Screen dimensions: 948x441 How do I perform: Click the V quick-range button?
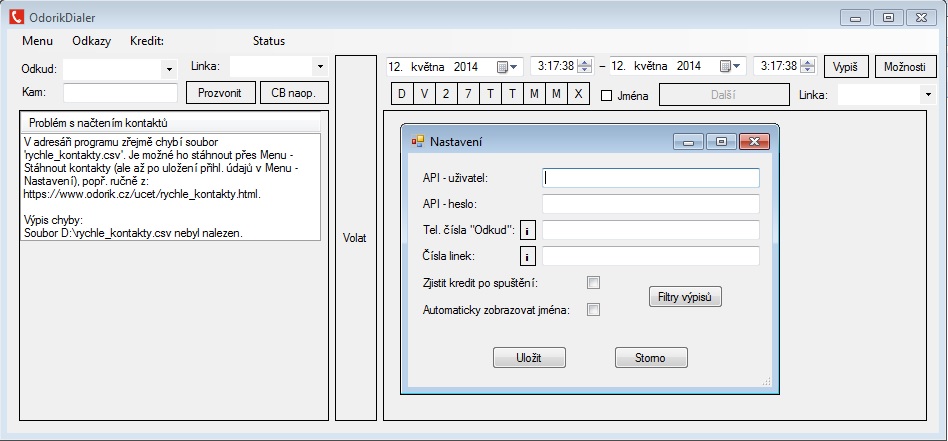click(424, 94)
